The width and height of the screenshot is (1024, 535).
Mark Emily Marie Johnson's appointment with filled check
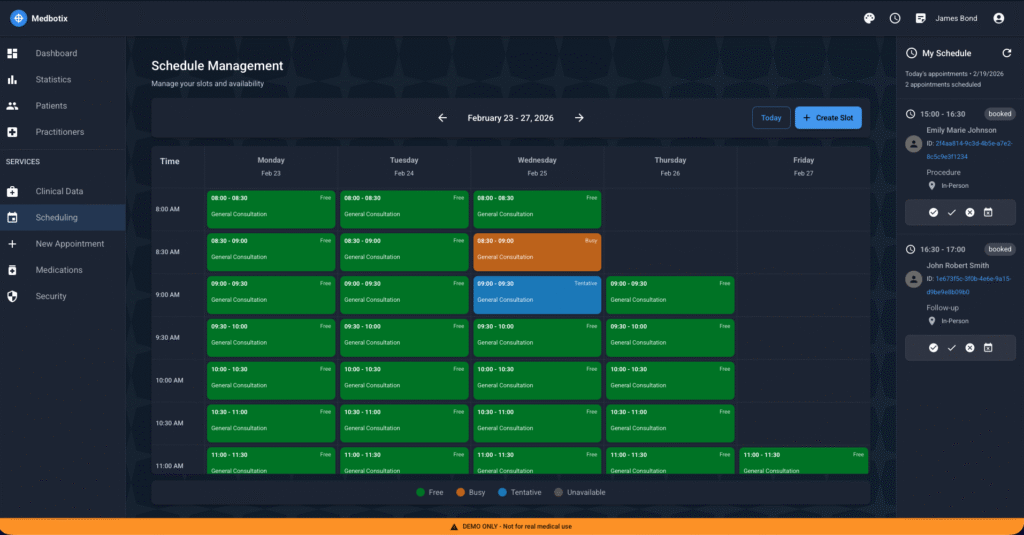(x=933, y=212)
